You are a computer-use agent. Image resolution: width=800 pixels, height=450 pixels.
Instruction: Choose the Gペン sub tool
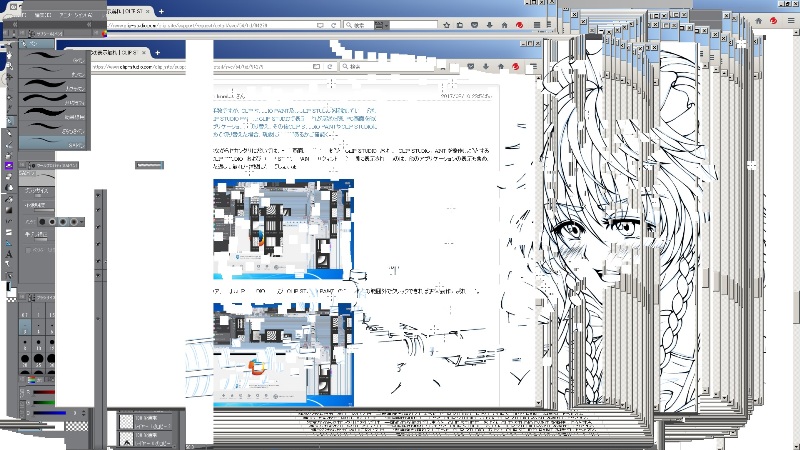tap(55, 56)
